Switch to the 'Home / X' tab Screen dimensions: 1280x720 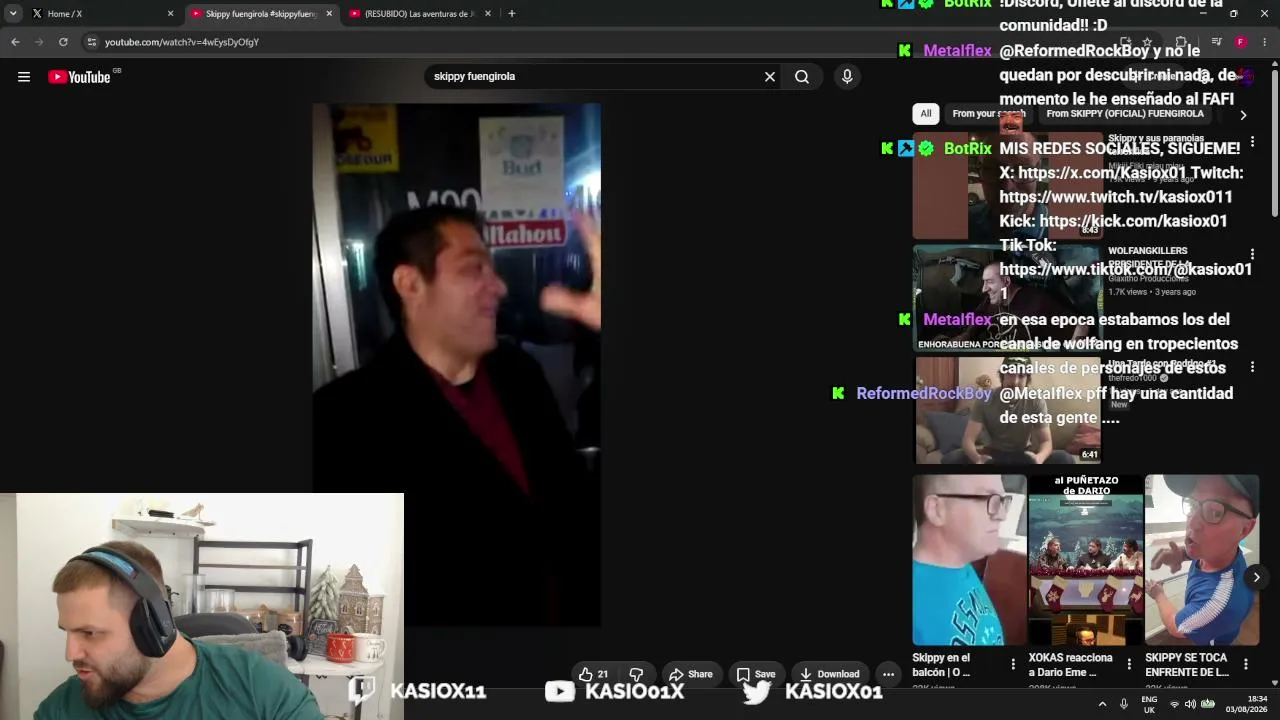point(102,14)
